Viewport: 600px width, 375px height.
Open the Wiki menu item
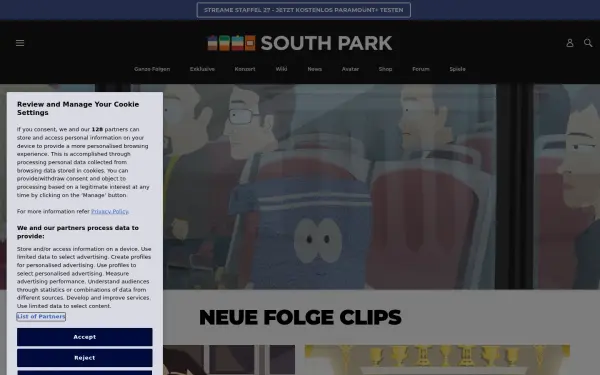281,69
